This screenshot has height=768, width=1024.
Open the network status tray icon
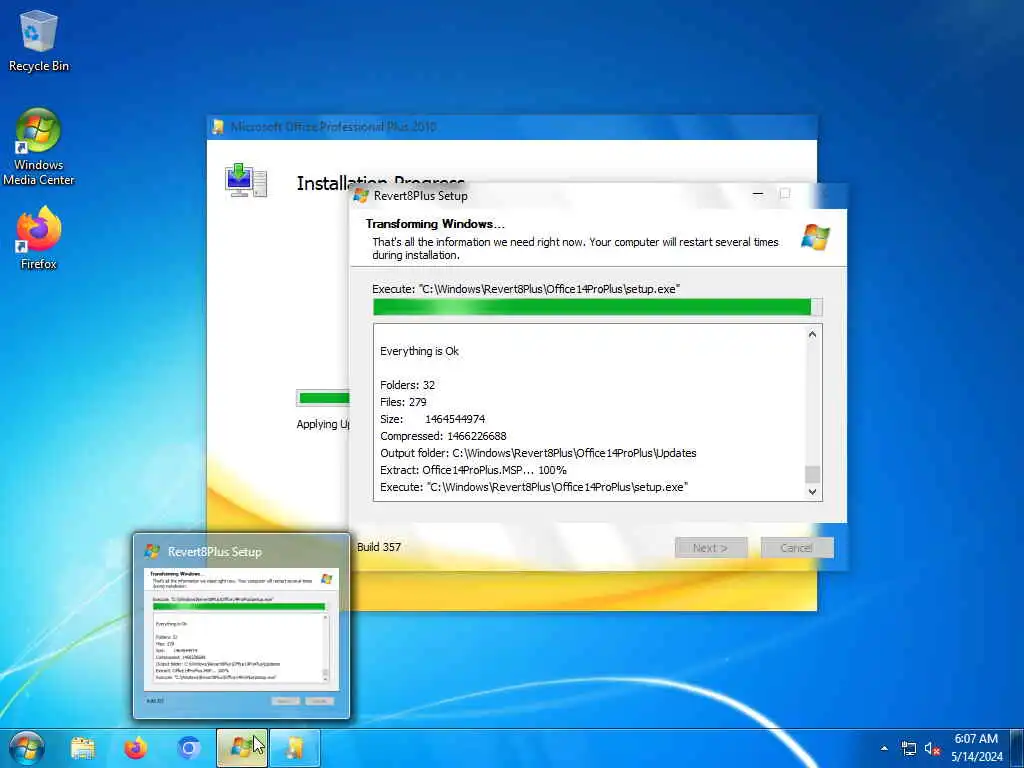908,748
